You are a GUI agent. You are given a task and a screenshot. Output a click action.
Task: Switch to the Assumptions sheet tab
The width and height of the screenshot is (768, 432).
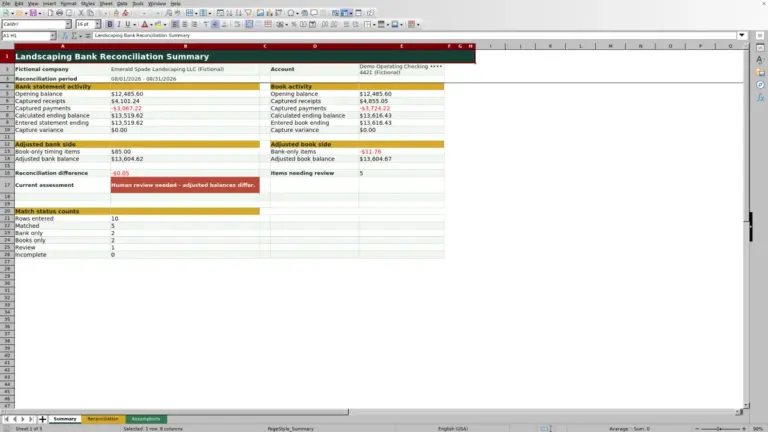tap(146, 419)
